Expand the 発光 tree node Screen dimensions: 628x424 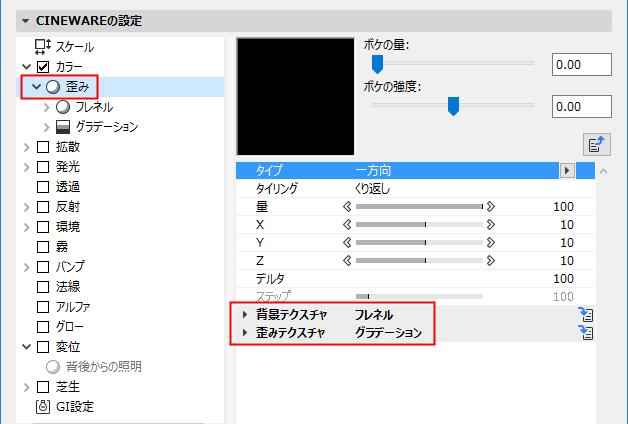pyautogui.click(x=26, y=167)
